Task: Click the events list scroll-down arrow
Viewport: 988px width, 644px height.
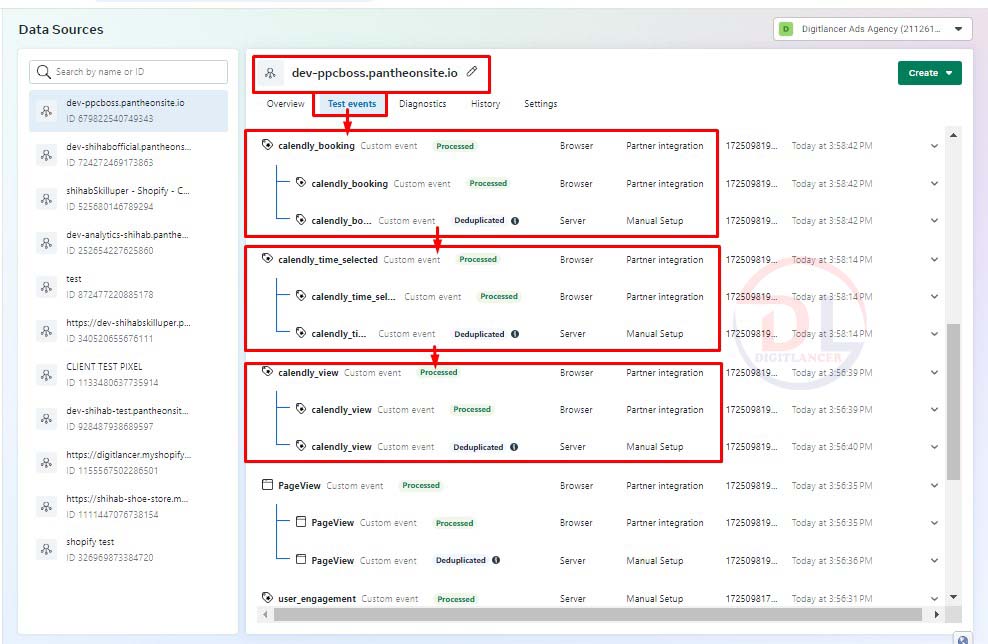Action: pos(953,597)
